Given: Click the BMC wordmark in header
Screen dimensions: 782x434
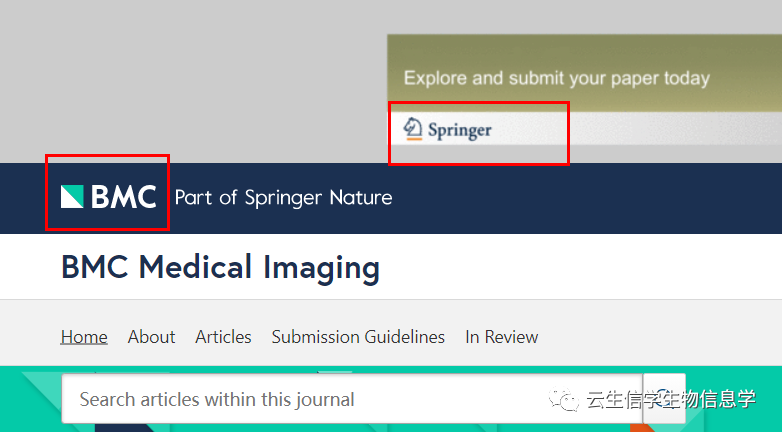Looking at the screenshot, I should 124,197.
